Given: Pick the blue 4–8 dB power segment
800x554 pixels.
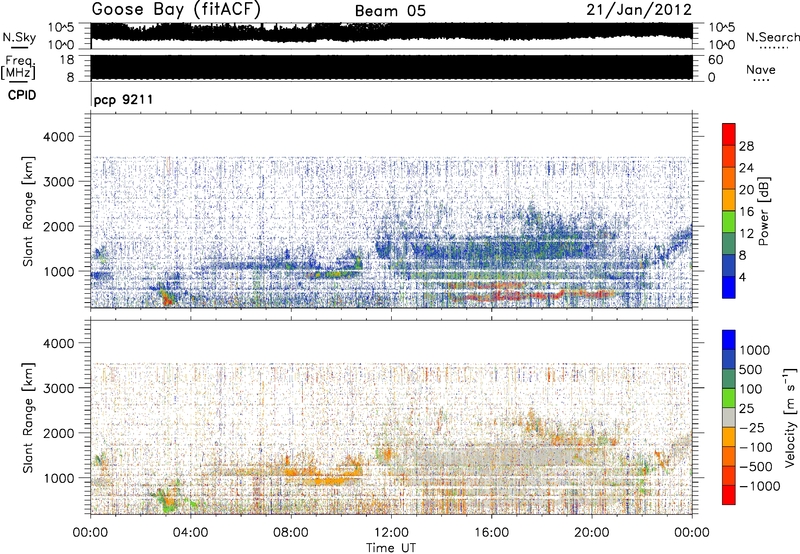Looking at the screenshot, I should pos(729,265).
